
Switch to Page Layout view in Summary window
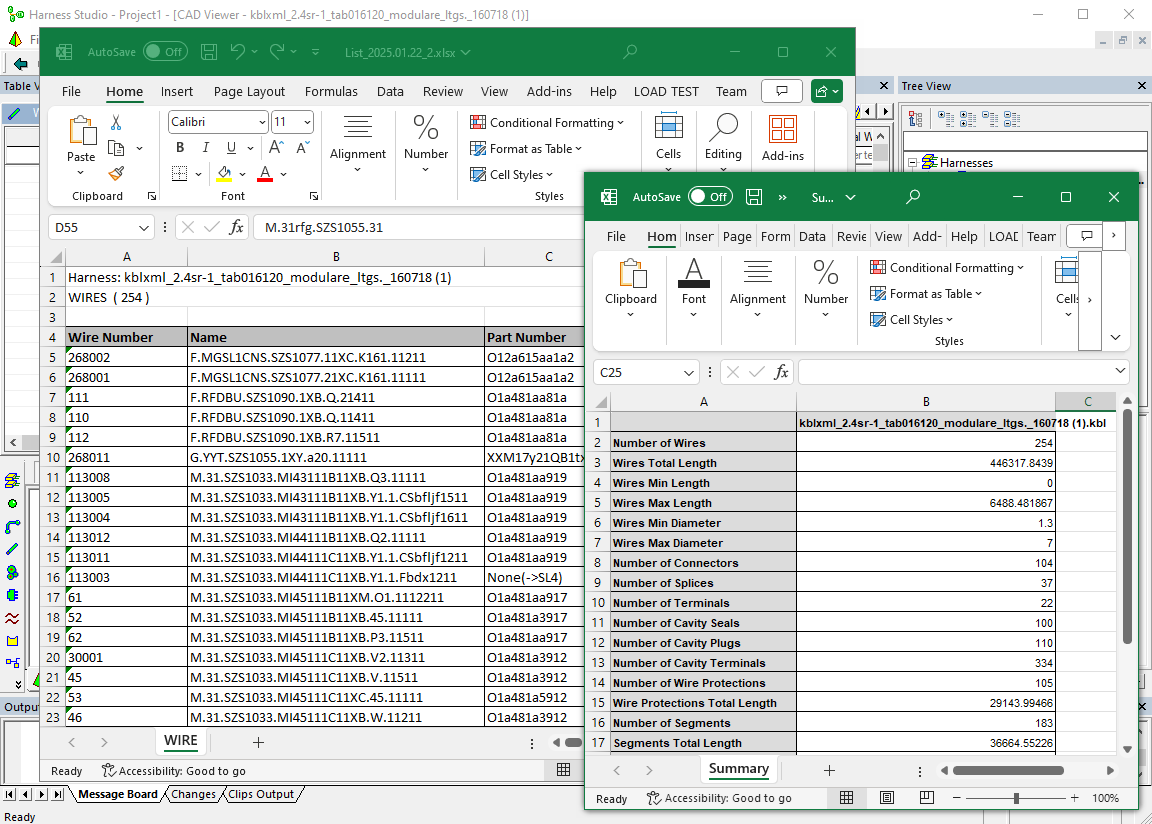tap(887, 798)
